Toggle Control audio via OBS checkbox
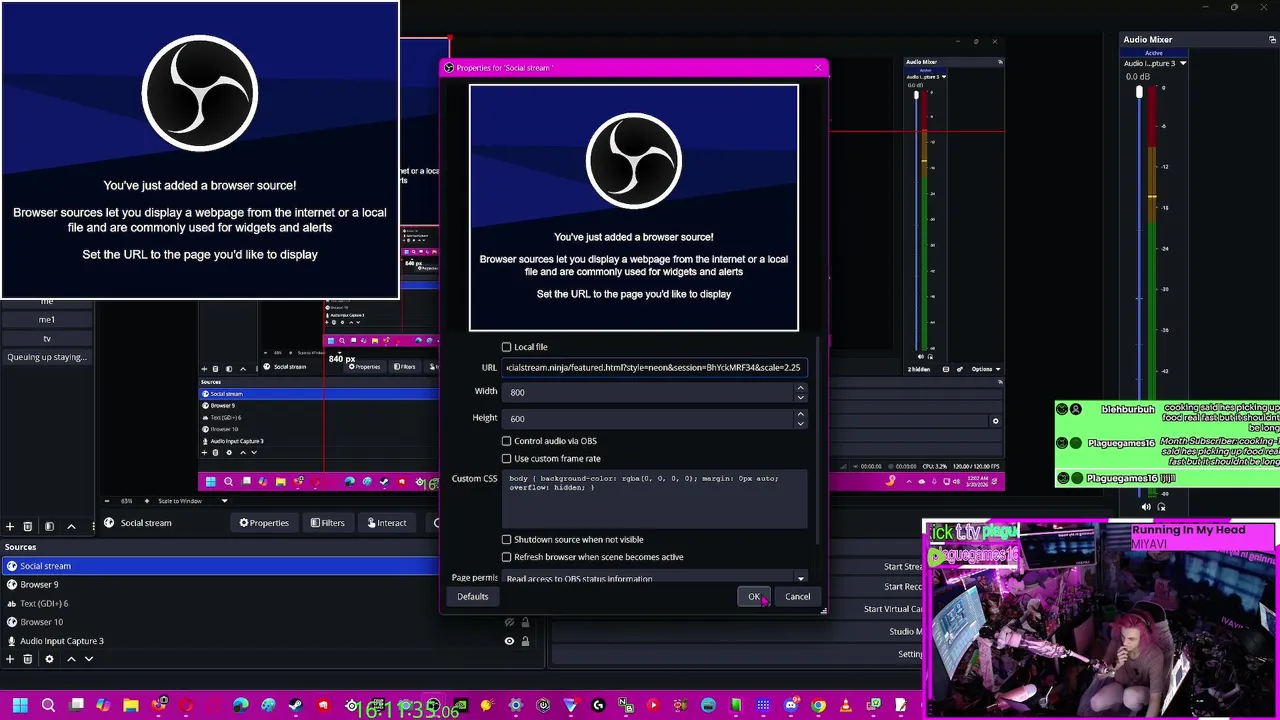This screenshot has width=1280, height=720. coord(507,441)
